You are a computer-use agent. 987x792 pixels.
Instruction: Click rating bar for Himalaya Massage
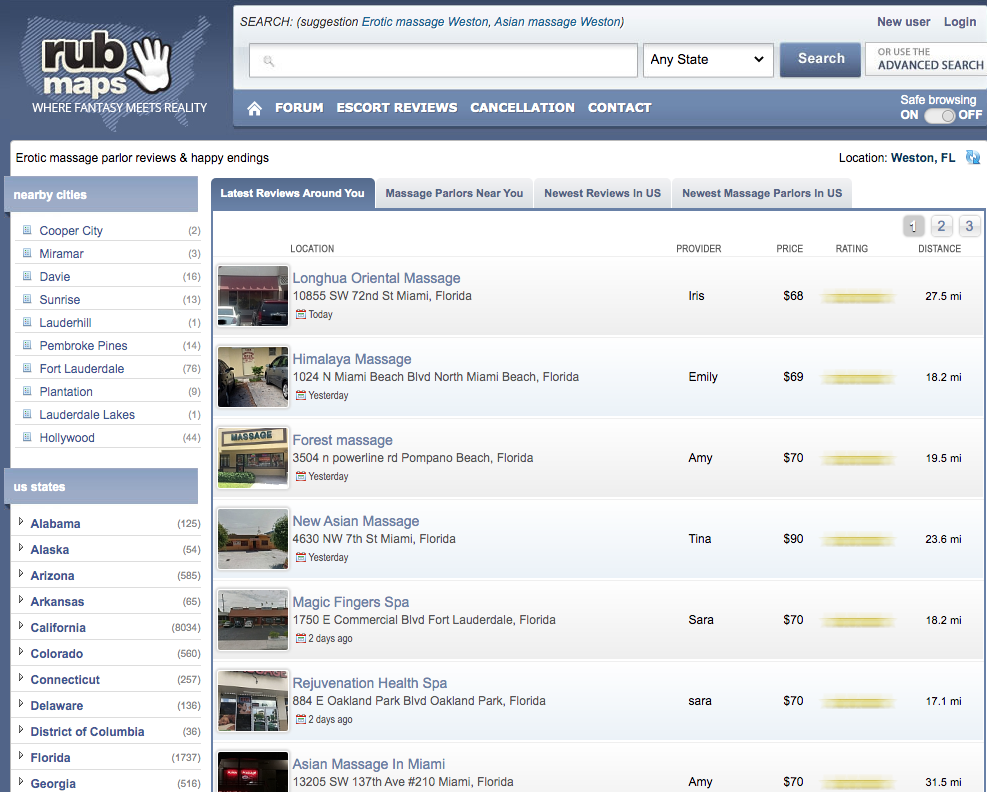(x=857, y=378)
